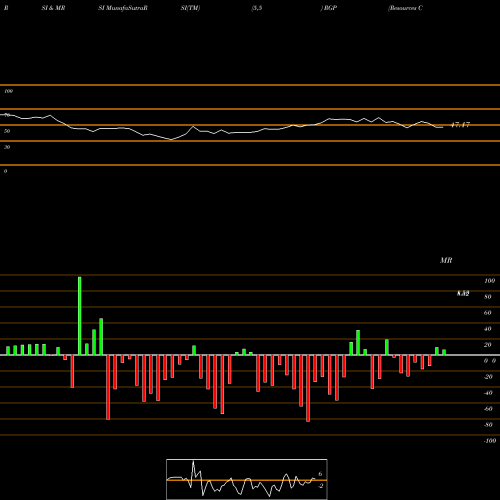Click the 6 label in the mini chart
This screenshot has height=500, width=500.
point(320,474)
